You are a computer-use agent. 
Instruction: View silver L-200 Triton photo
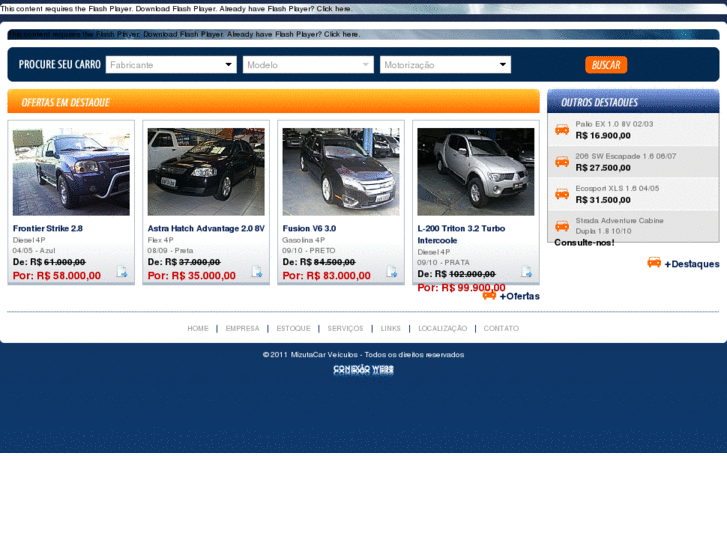(476, 172)
